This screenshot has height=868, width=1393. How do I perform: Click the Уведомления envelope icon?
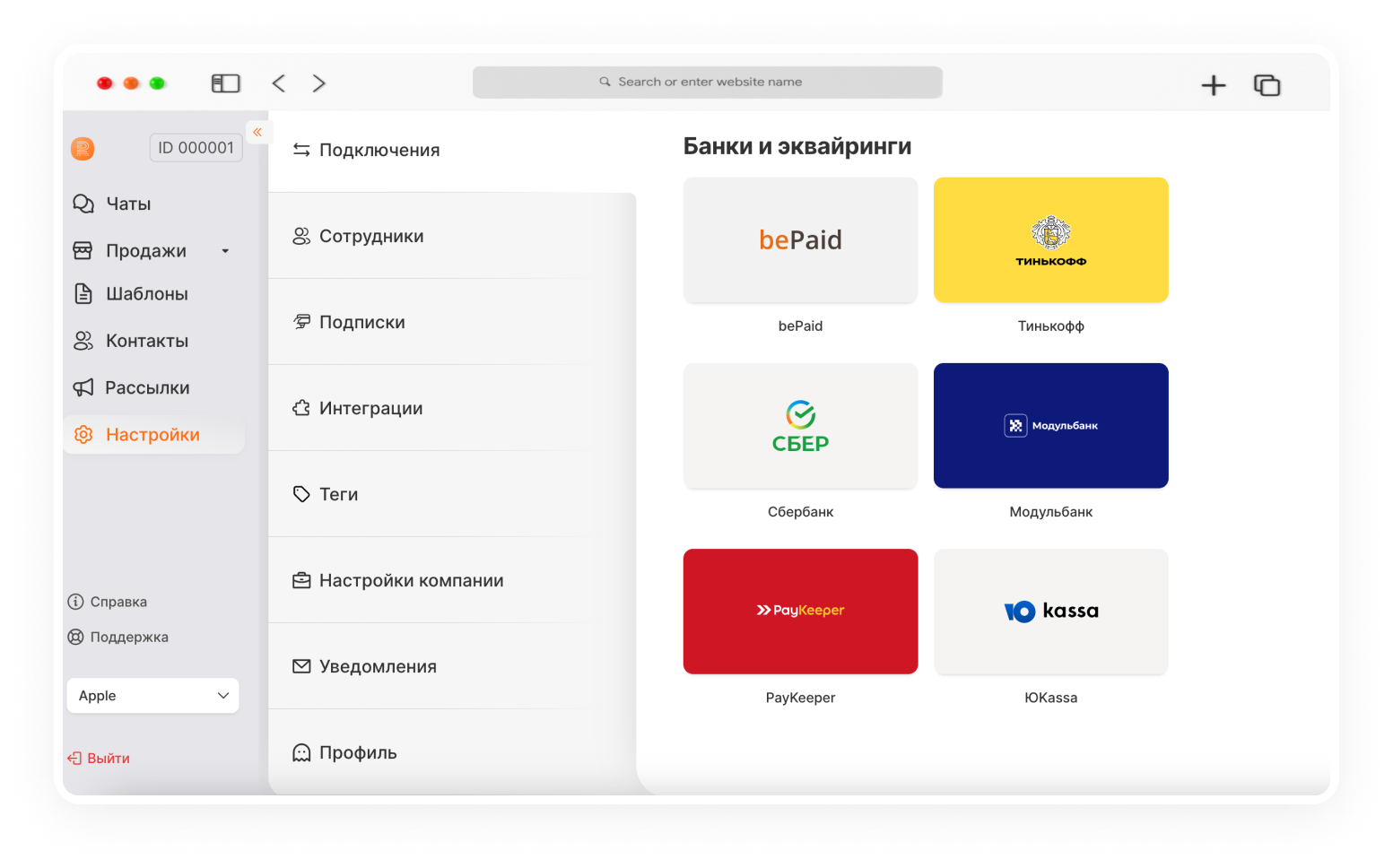301,667
